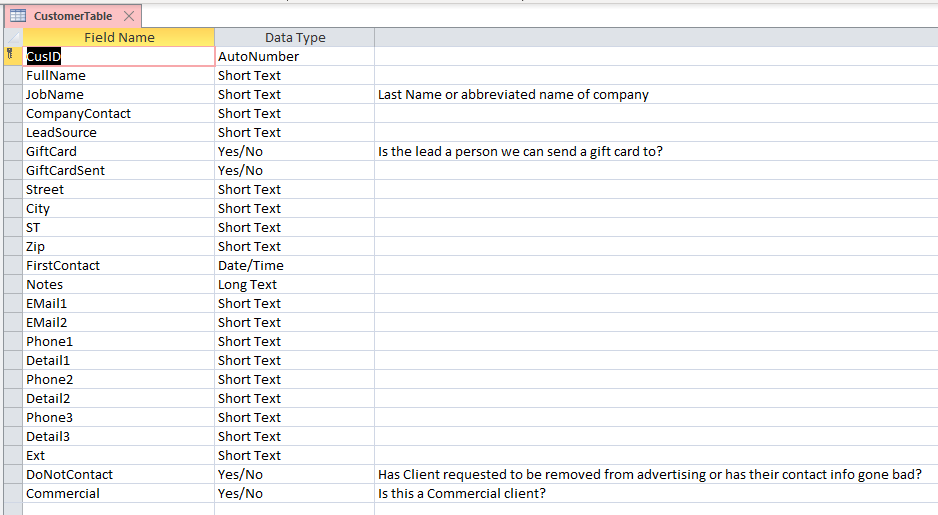This screenshot has width=938, height=515.
Task: Click the primary key icon beside CusID
Action: click(x=11, y=56)
